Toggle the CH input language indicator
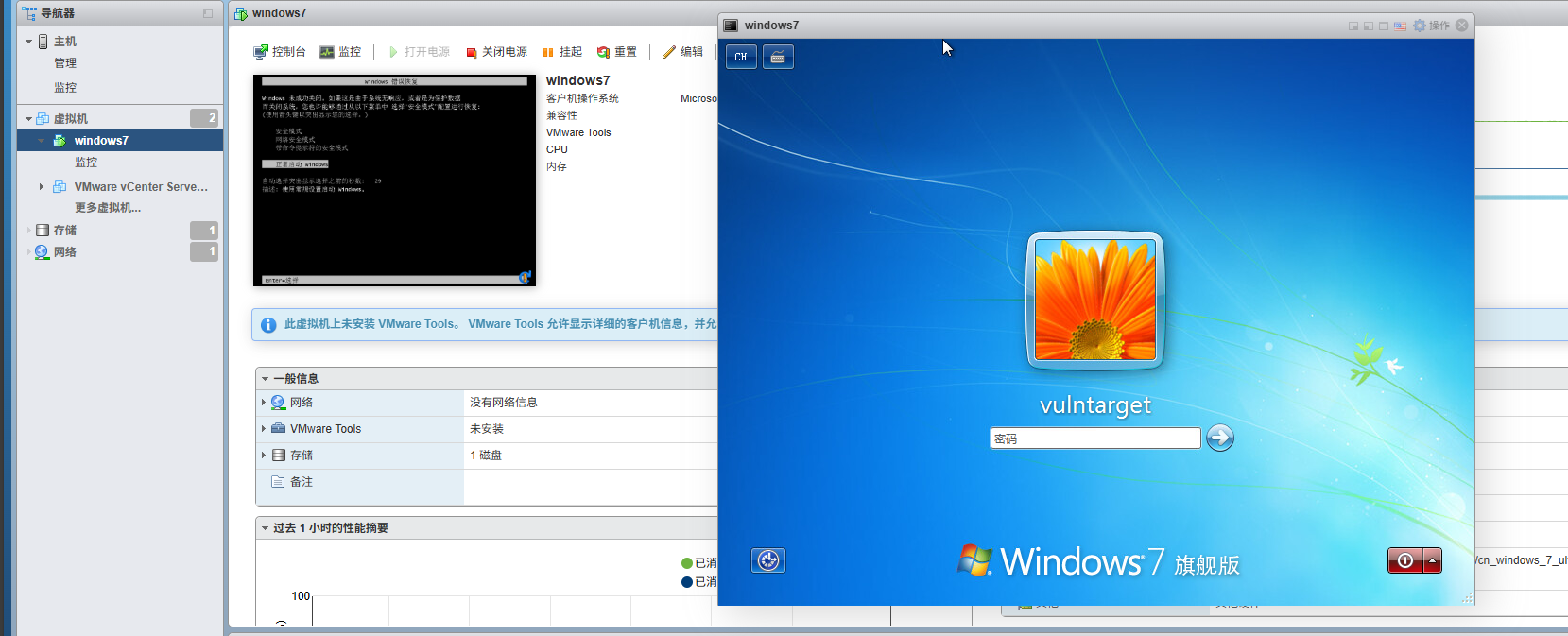This screenshot has height=636, width=1568. [741, 57]
